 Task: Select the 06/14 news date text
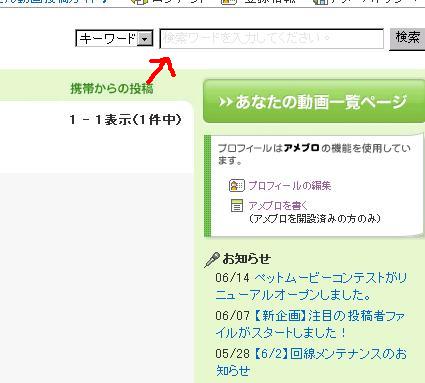pos(232,278)
